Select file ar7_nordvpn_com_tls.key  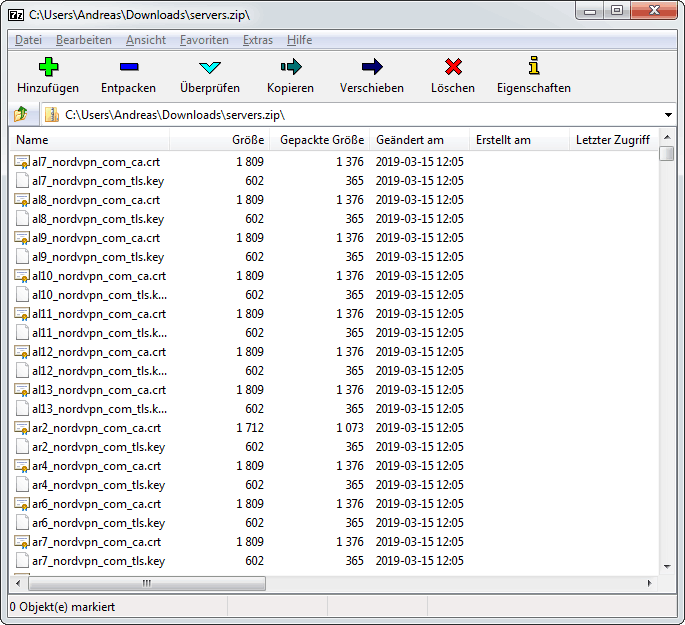point(98,561)
